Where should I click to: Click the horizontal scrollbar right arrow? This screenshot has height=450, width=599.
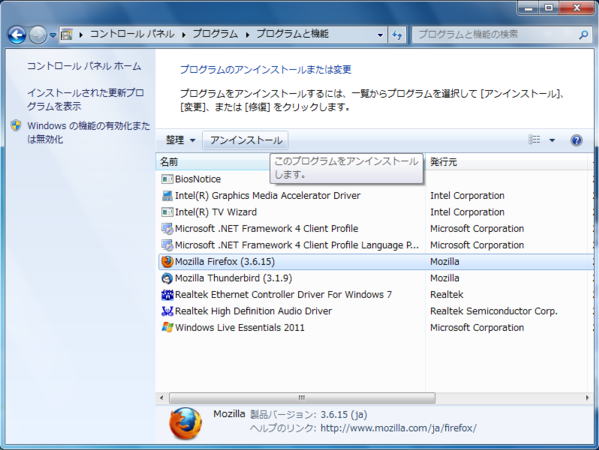[587, 398]
